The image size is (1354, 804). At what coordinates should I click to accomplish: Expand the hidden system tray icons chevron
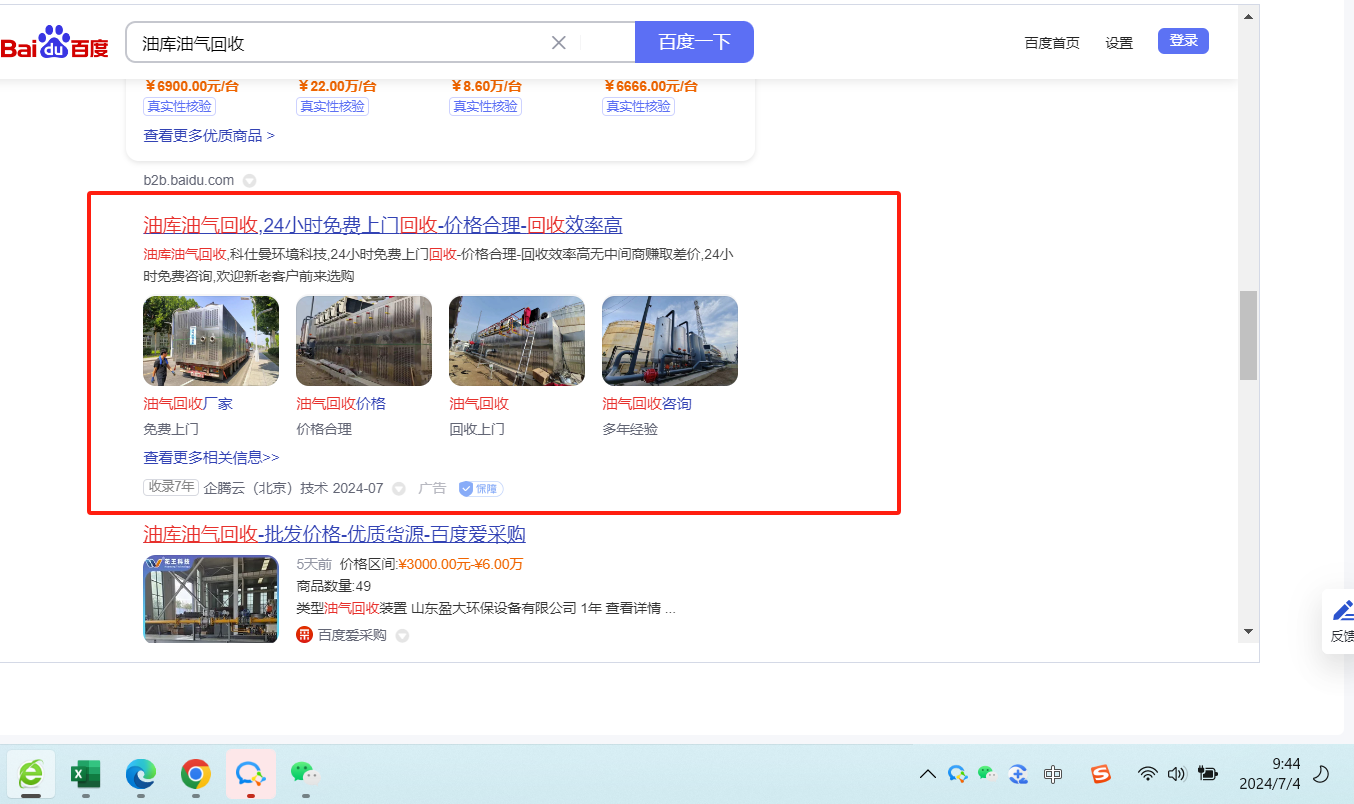(x=927, y=774)
